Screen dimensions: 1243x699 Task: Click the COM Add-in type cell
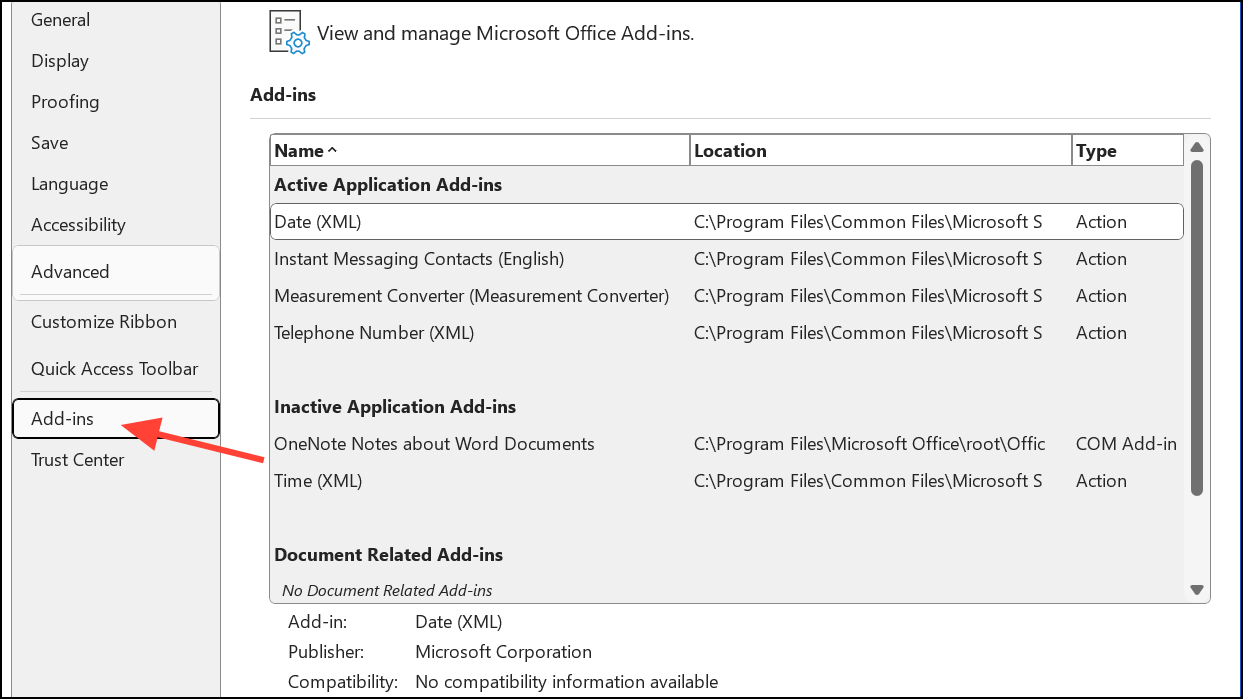point(1127,444)
